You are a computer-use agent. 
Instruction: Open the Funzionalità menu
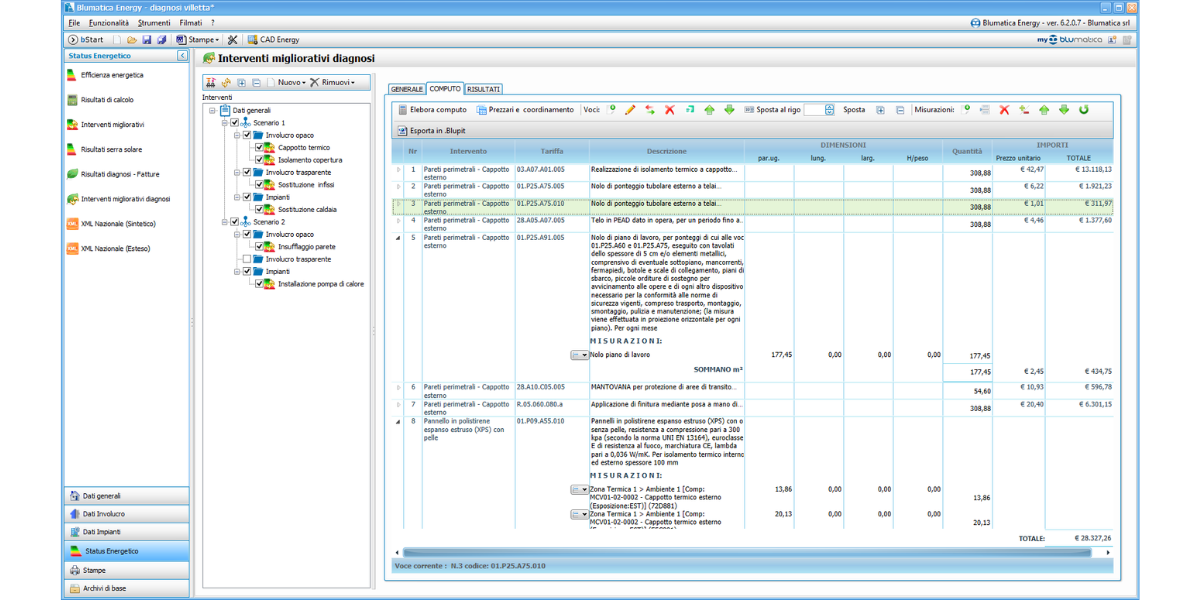(x=108, y=22)
